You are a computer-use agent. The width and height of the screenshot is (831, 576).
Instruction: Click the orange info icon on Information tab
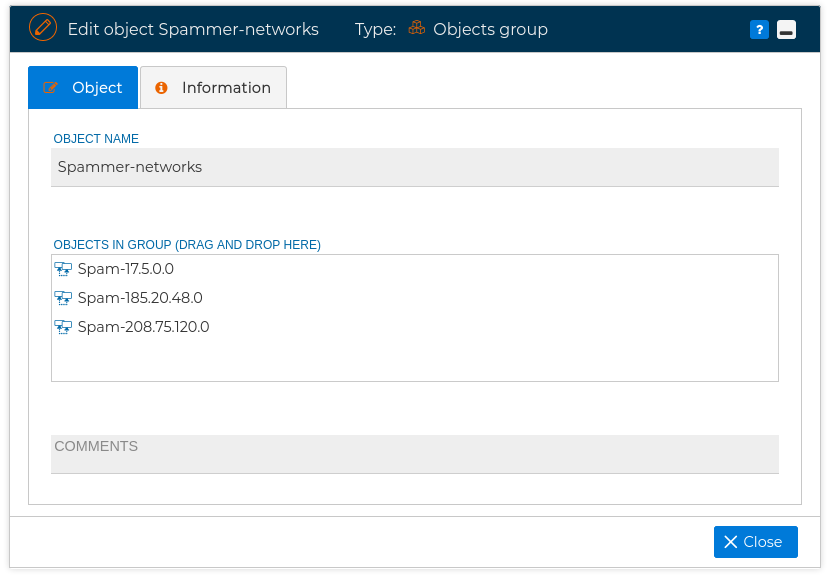point(161,87)
